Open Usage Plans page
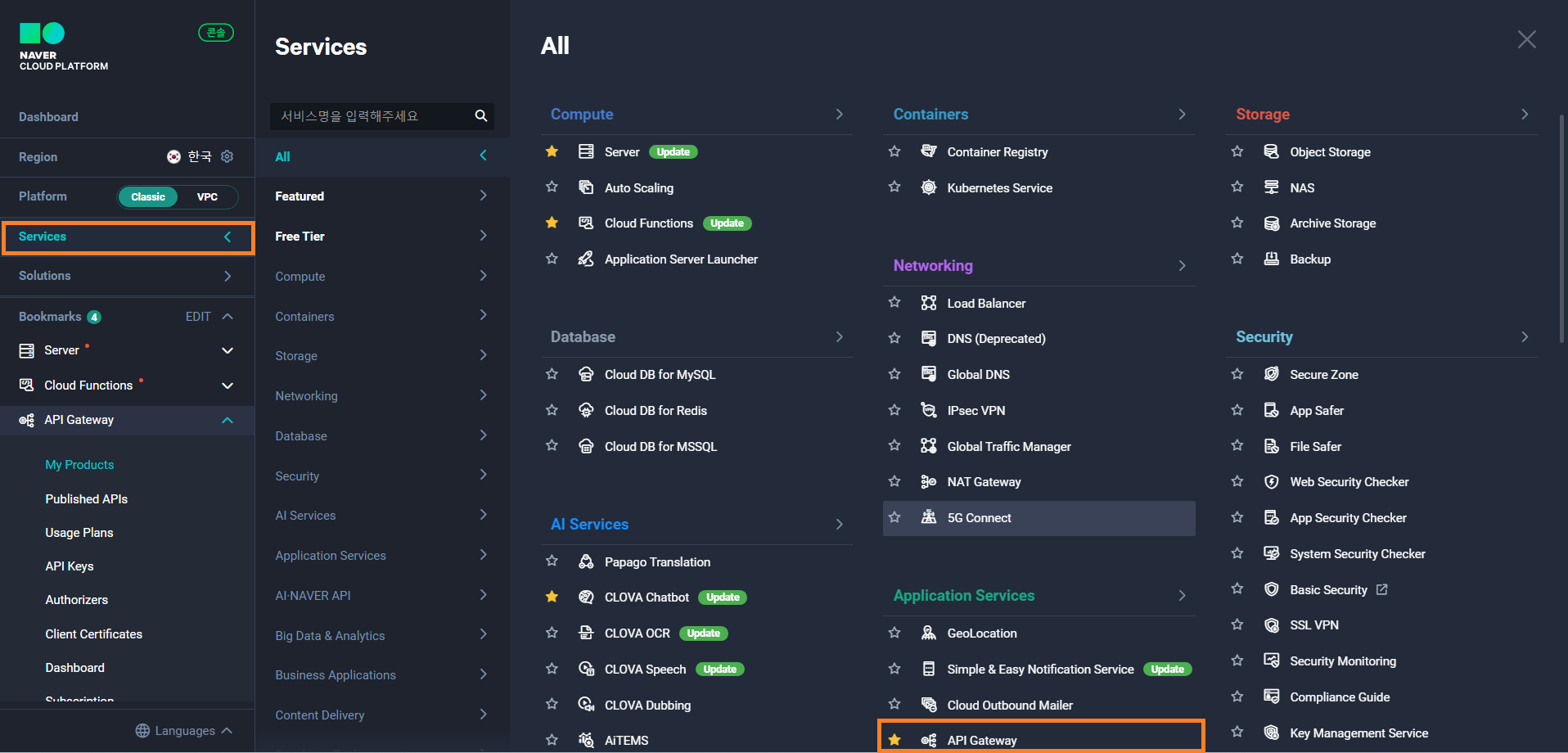The image size is (1568, 753). [x=79, y=532]
